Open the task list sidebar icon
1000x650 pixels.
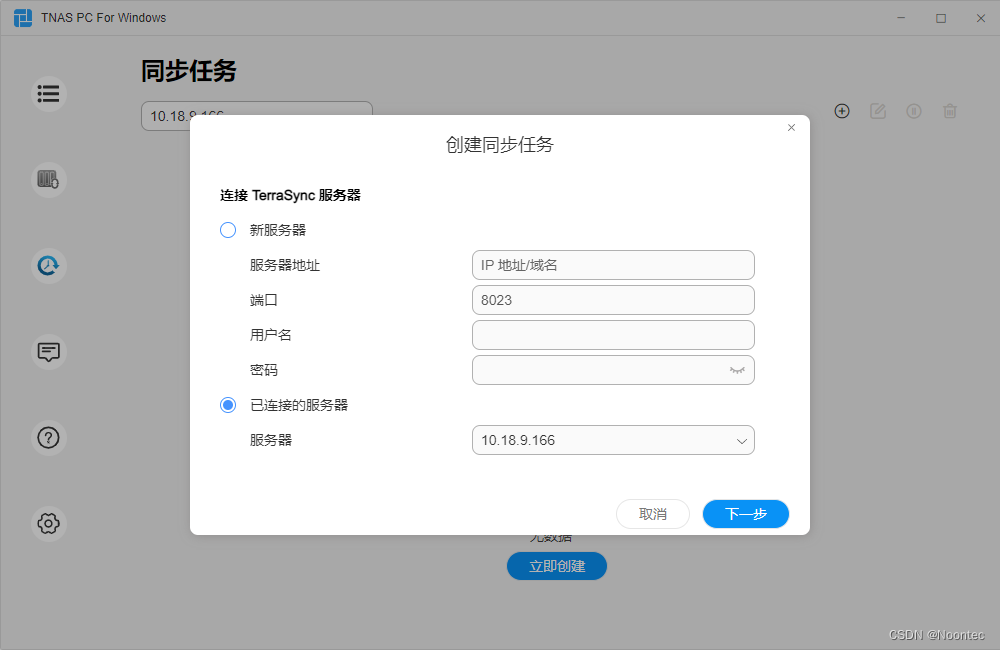pos(48,94)
